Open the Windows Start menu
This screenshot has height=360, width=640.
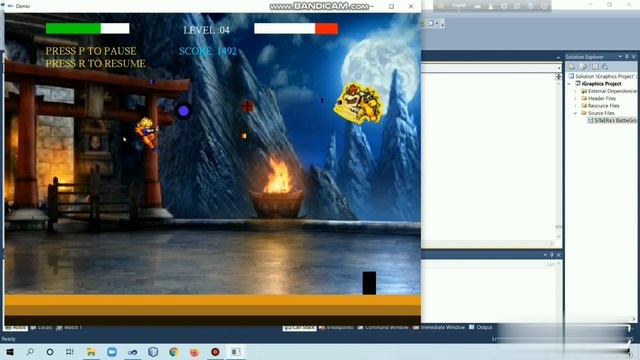click(x=10, y=351)
